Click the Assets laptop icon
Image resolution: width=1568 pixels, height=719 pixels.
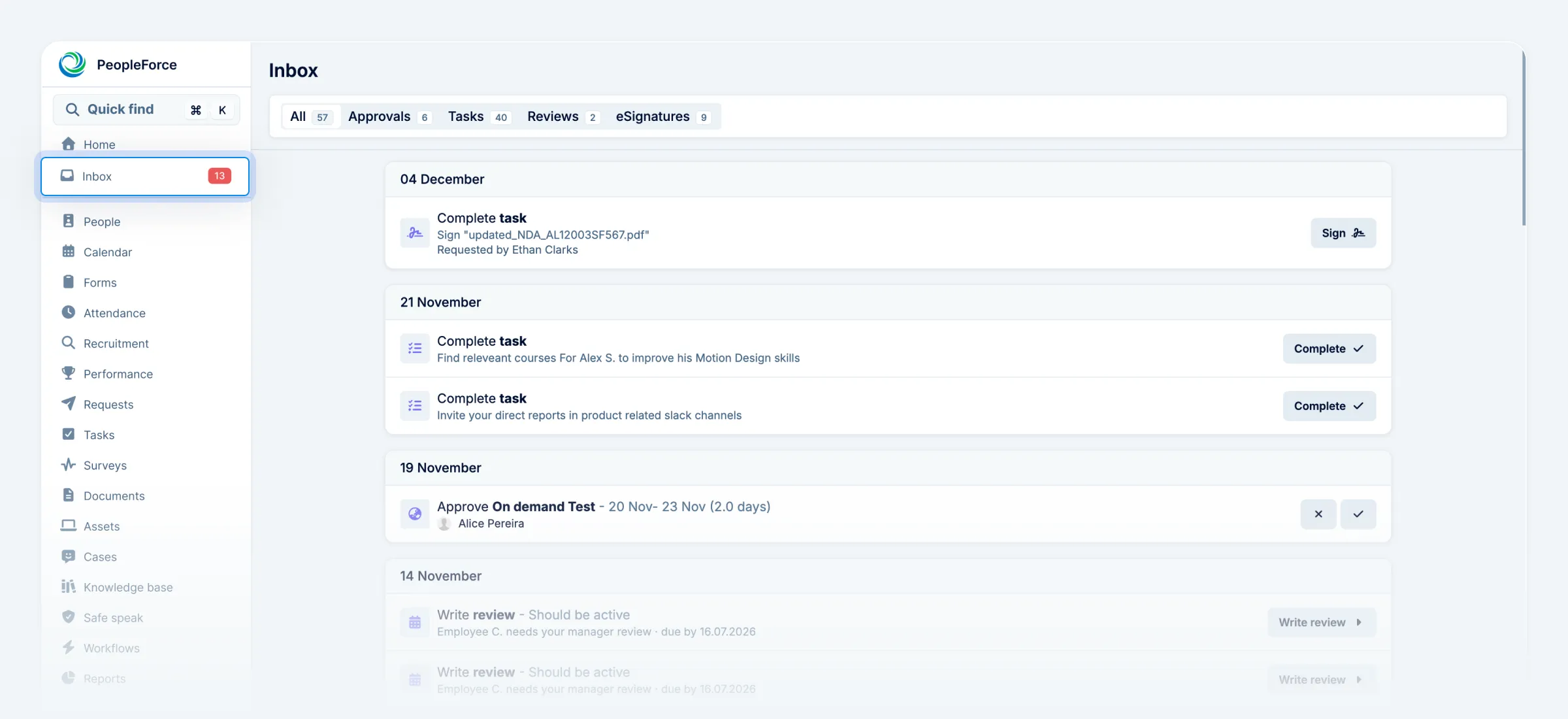click(x=69, y=526)
